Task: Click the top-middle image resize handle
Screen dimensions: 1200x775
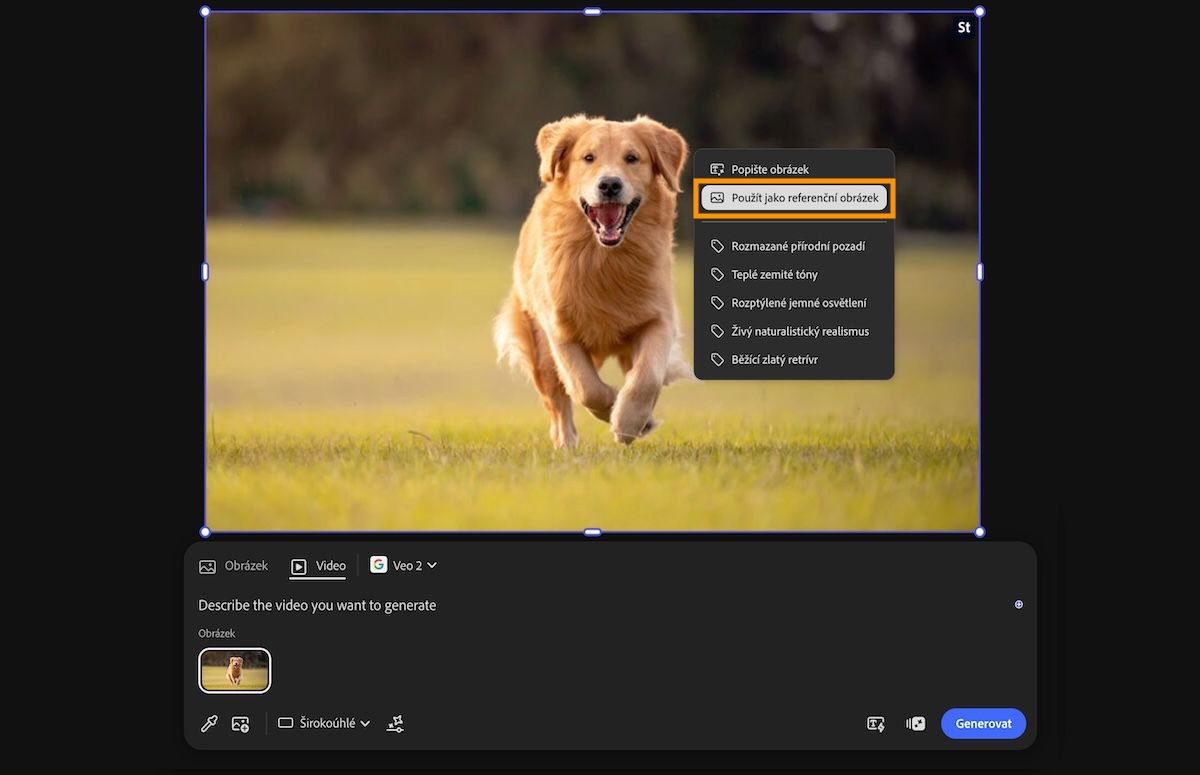Action: point(592,12)
